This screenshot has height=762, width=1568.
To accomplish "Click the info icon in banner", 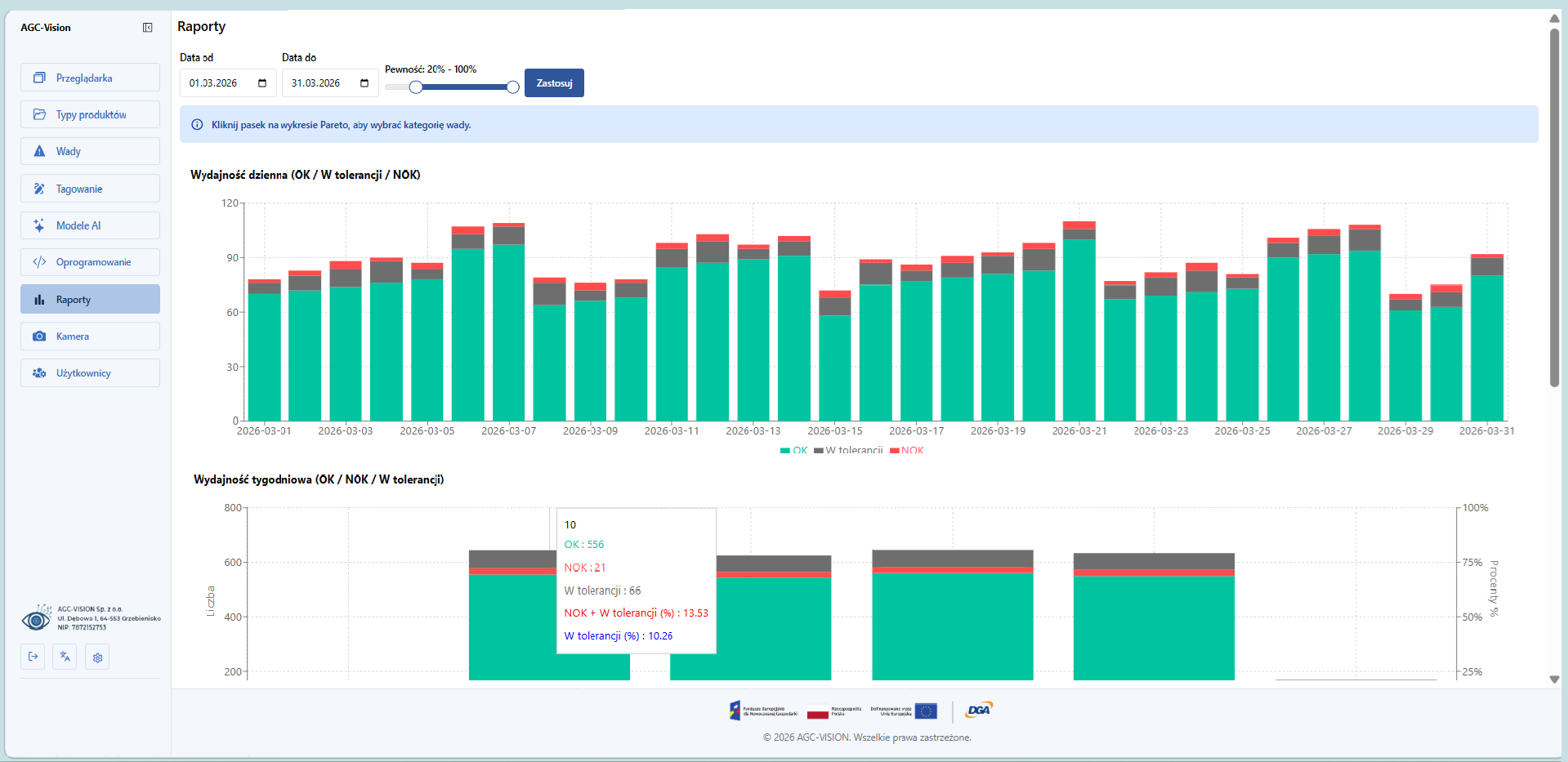I will tap(197, 125).
